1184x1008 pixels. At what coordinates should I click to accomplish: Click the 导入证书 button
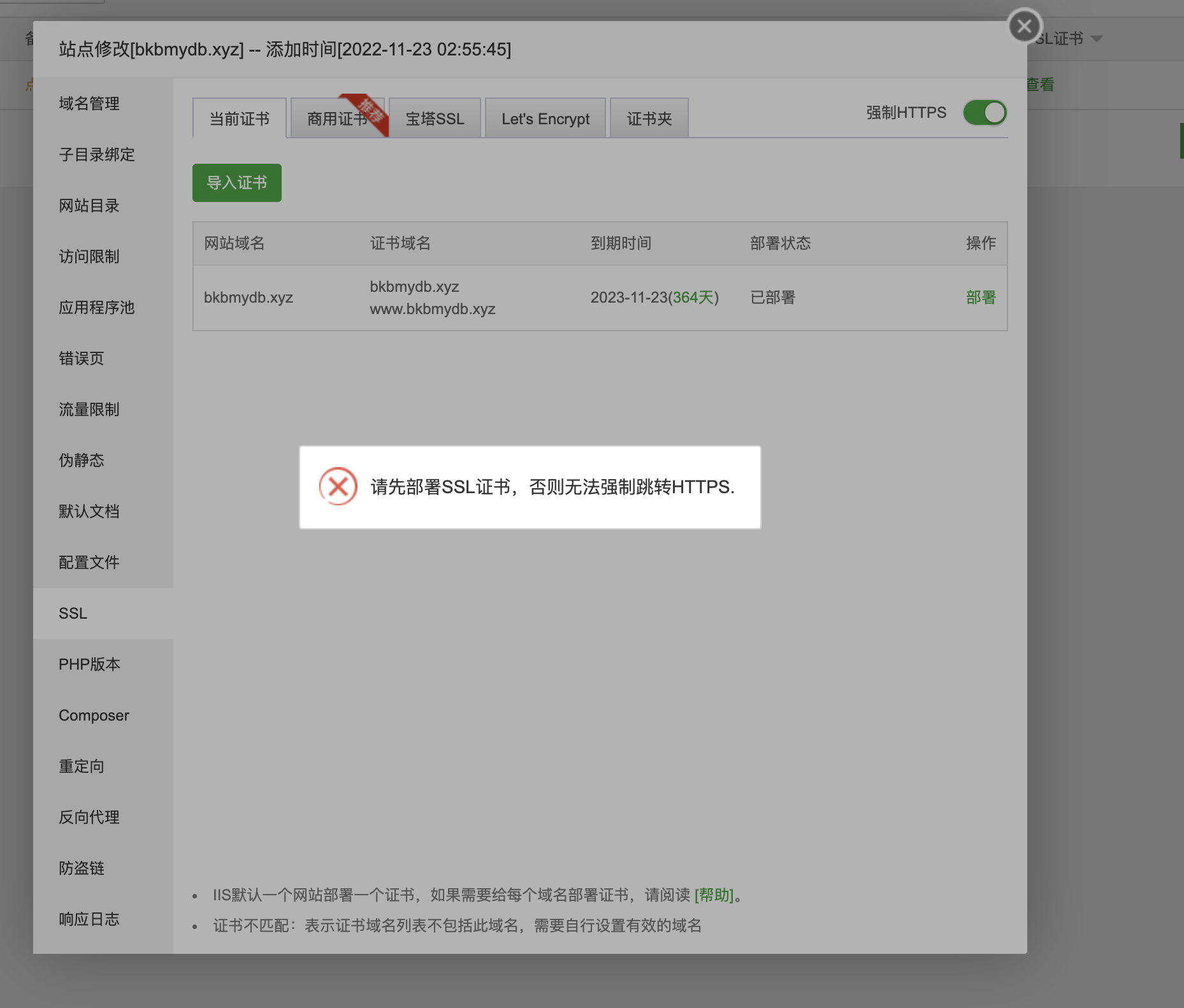point(237,183)
